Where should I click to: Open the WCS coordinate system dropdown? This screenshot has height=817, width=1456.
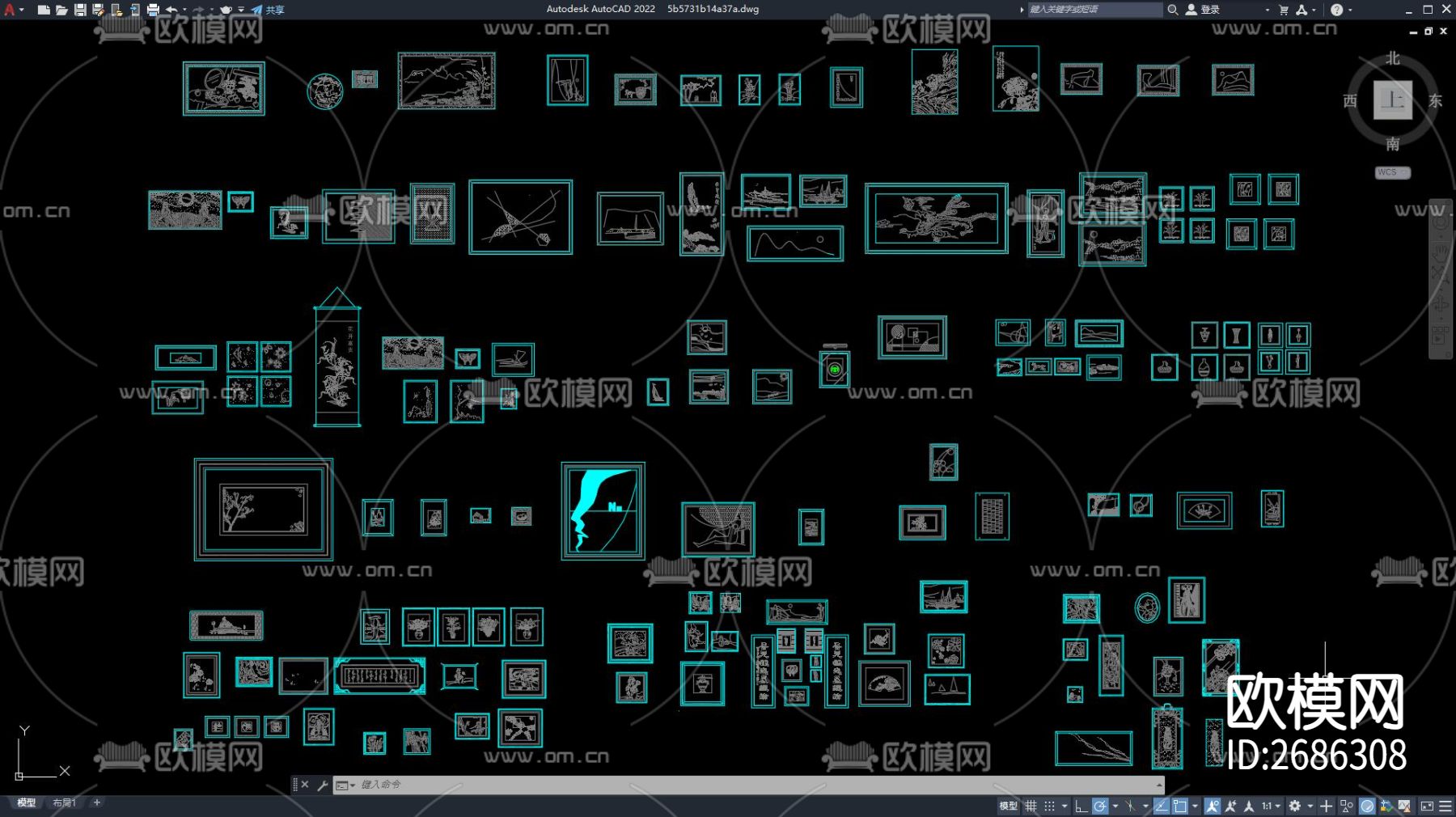(1393, 172)
